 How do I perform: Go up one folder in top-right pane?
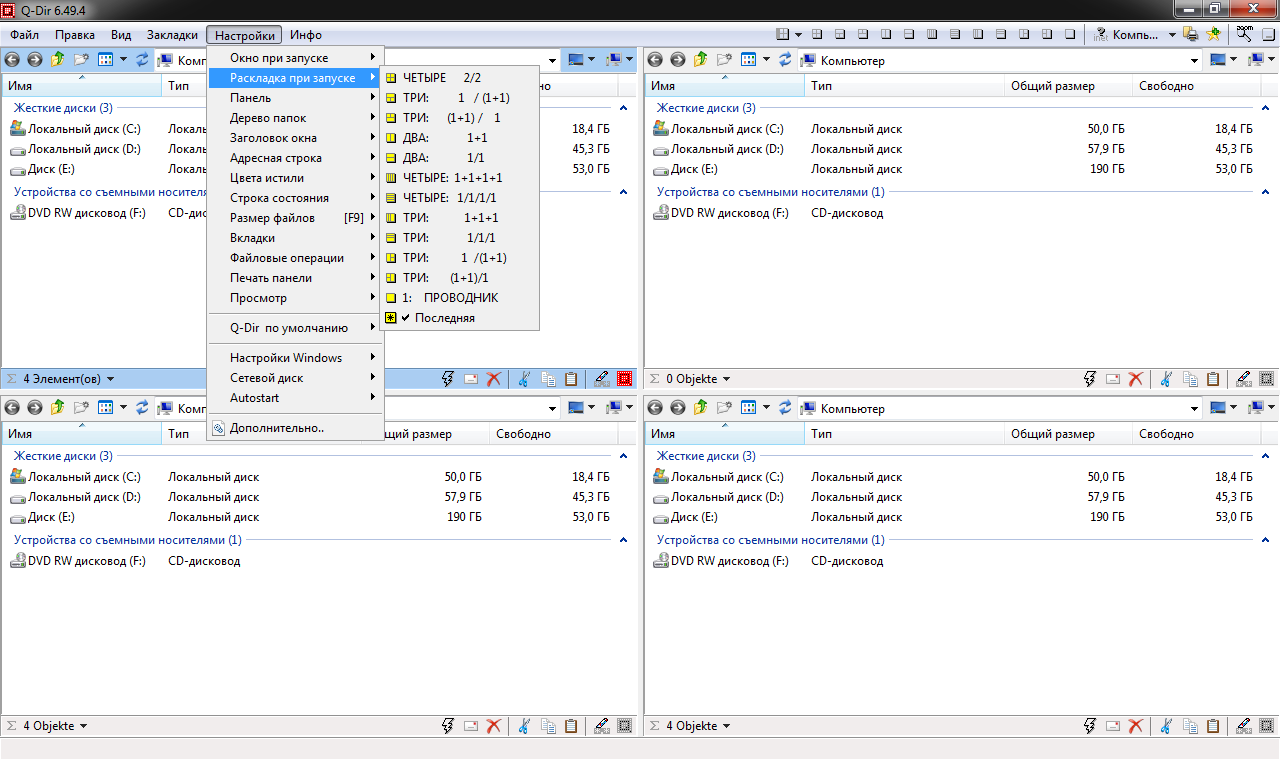[701, 60]
